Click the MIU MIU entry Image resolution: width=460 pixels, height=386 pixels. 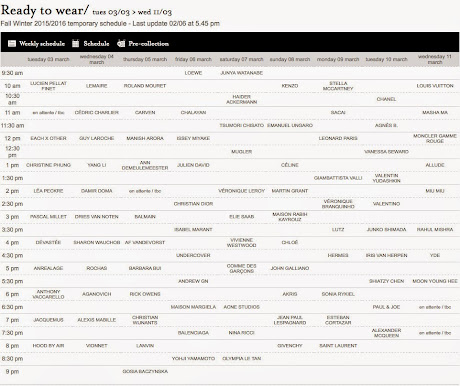click(435, 191)
